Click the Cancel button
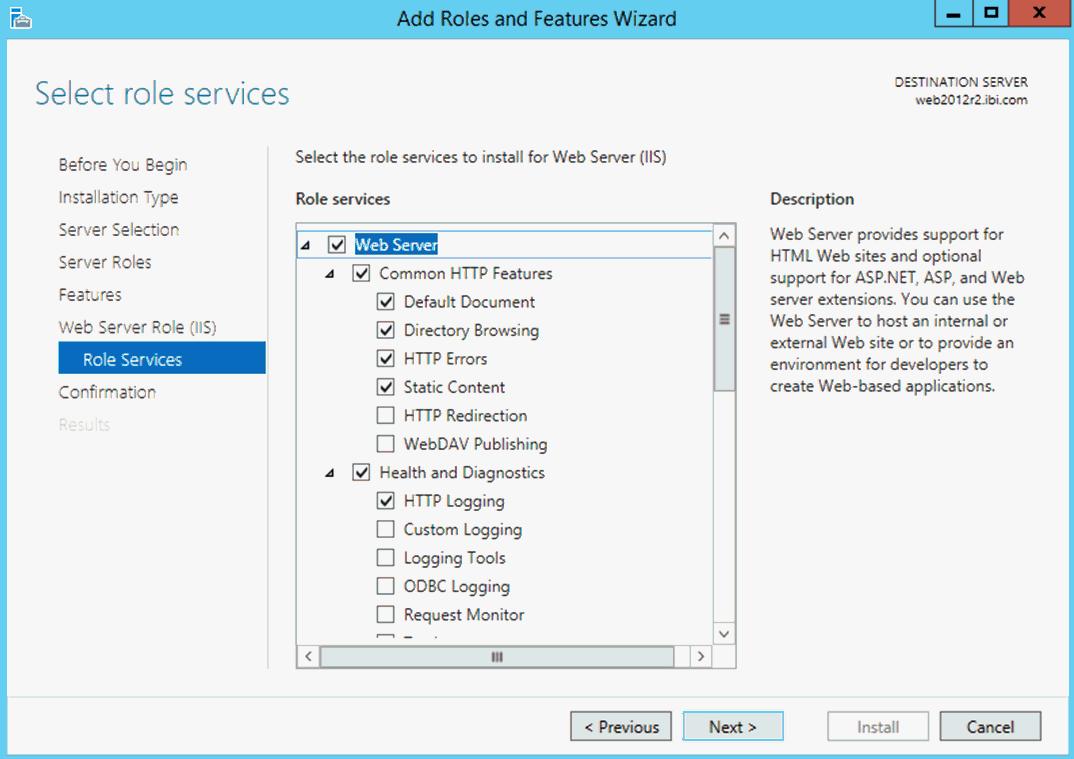Viewport: 1074px width, 759px height. point(990,726)
